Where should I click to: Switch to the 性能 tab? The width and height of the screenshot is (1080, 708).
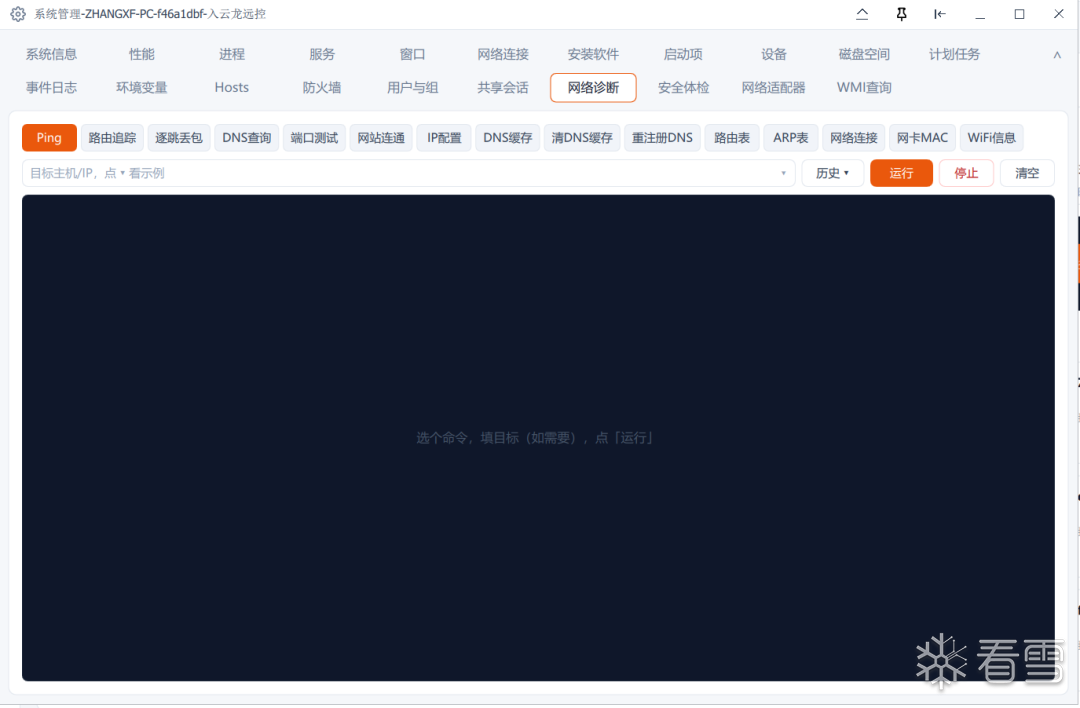[142, 54]
